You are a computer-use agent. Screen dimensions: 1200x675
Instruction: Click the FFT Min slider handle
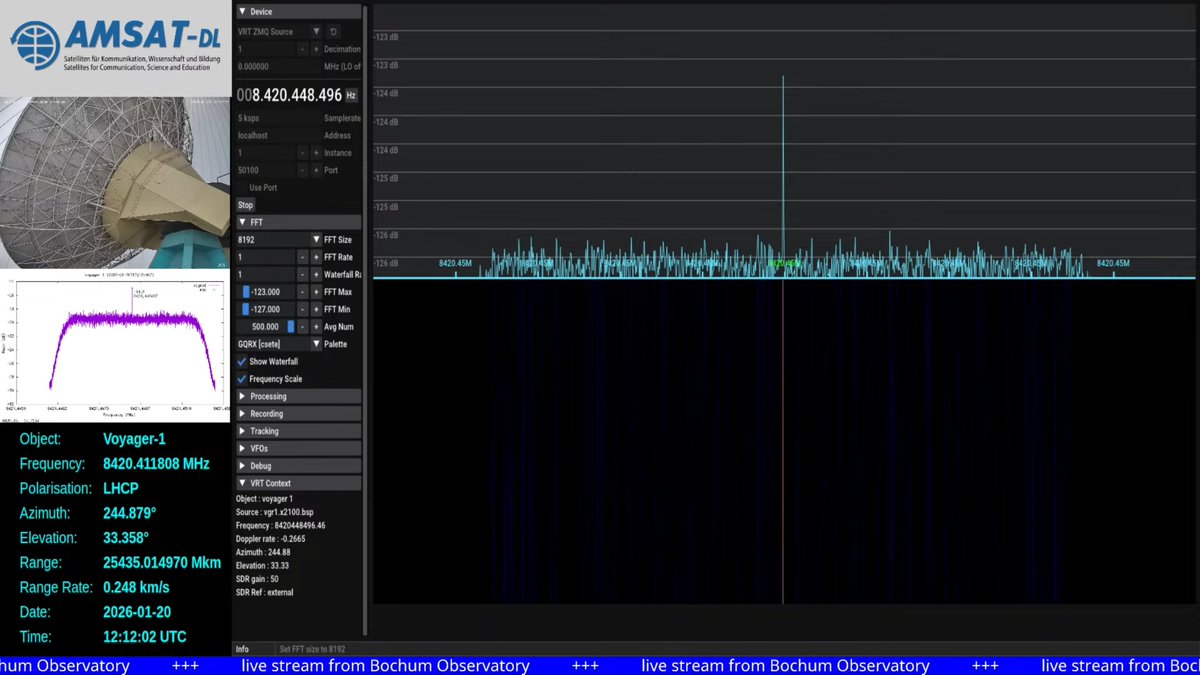(245, 309)
